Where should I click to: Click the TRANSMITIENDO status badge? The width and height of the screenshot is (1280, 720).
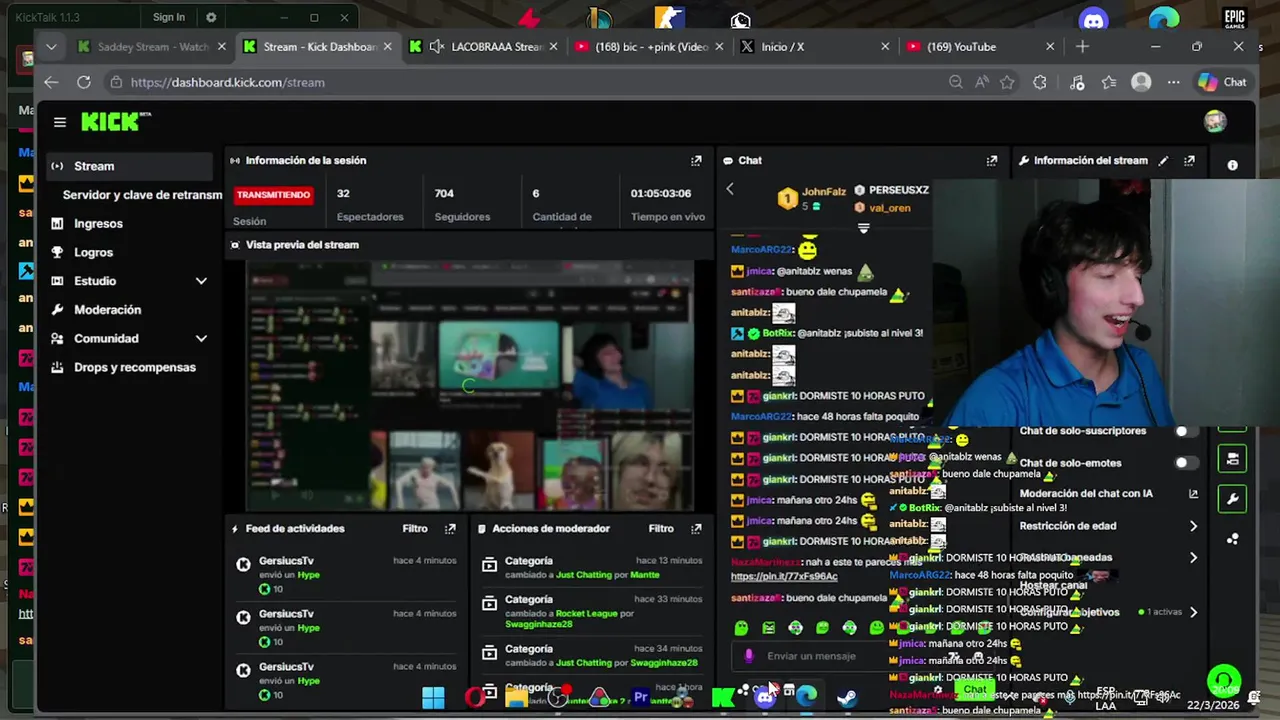click(x=273, y=194)
